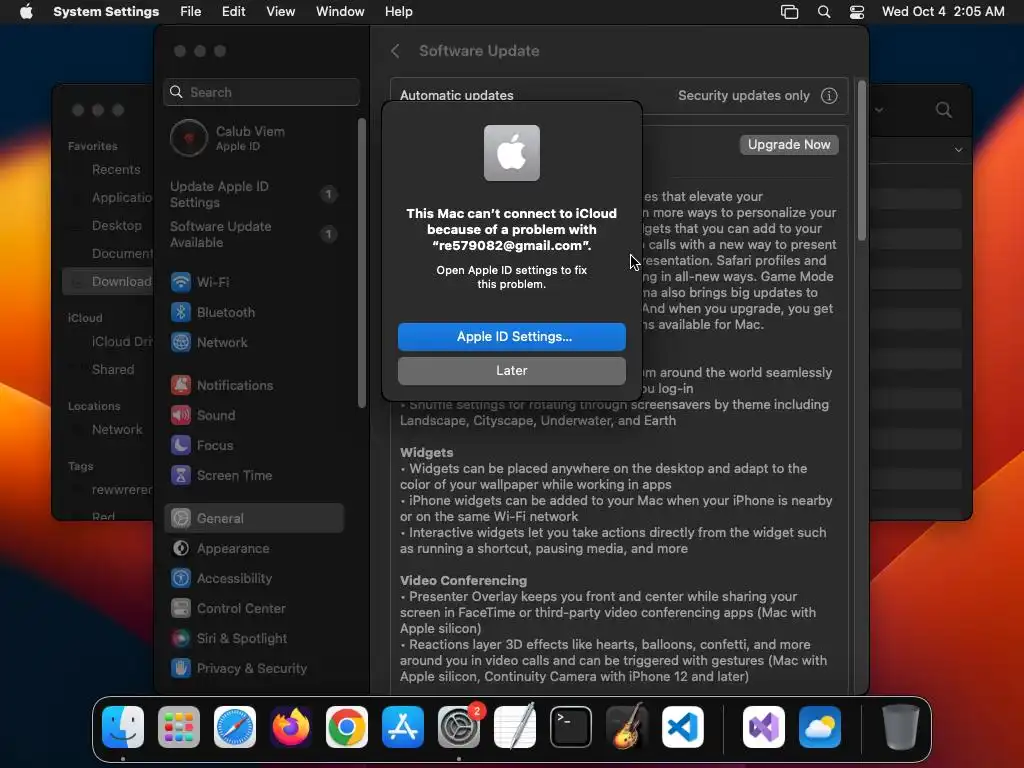This screenshot has width=1024, height=768.
Task: Open the Screen Time hourglass icon
Action: 181,475
